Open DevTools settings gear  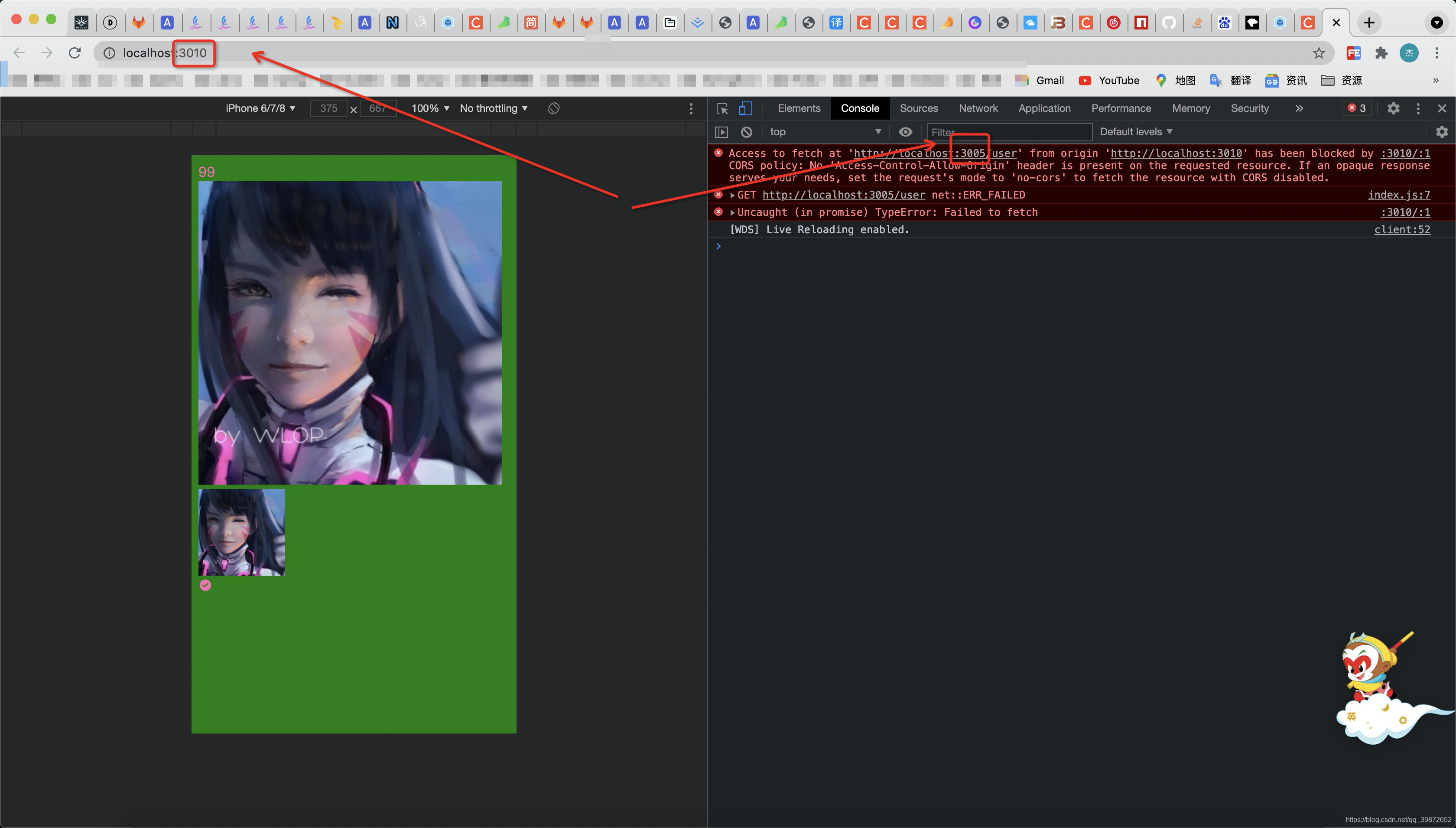(1393, 108)
